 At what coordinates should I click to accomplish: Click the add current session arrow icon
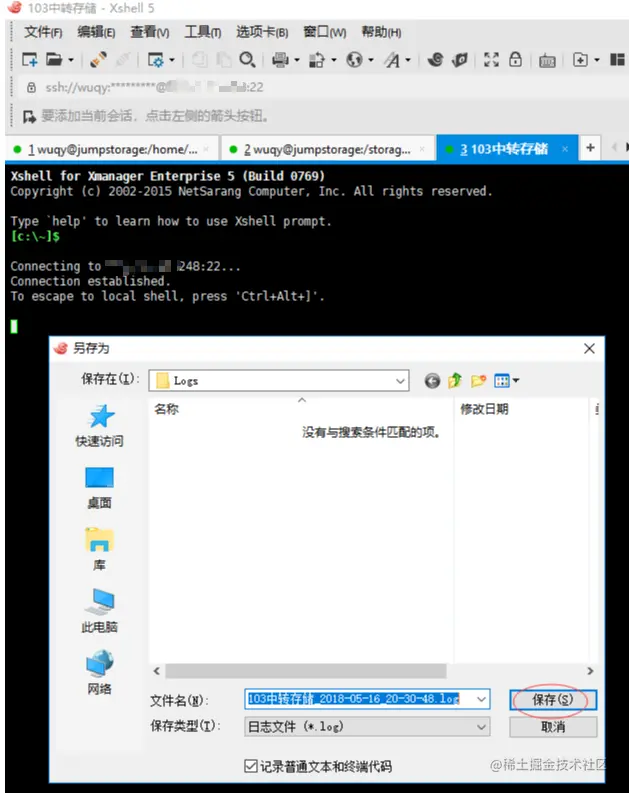click(x=29, y=116)
